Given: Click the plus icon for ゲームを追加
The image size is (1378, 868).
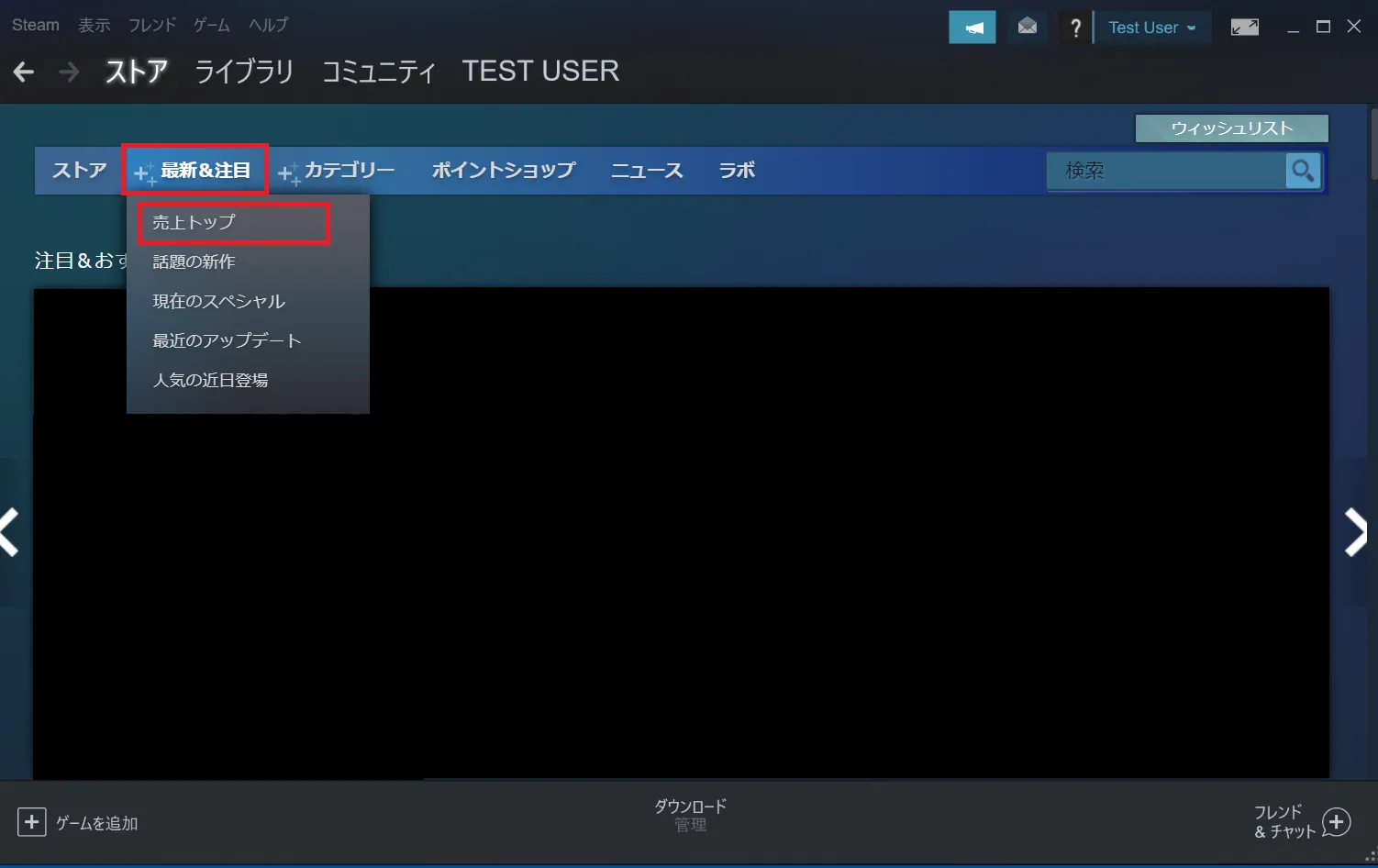Looking at the screenshot, I should tap(31, 822).
